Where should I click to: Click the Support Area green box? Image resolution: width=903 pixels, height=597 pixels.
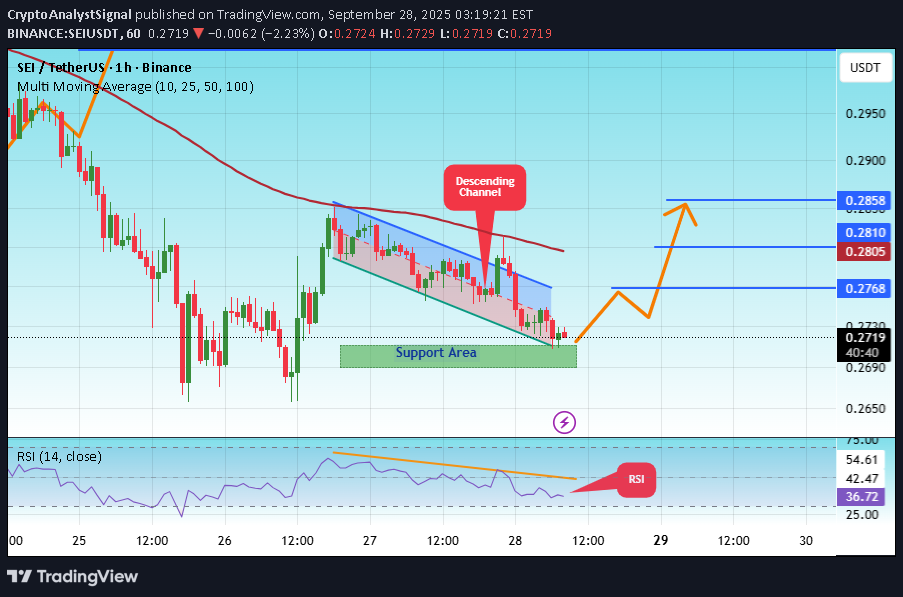pyautogui.click(x=458, y=356)
